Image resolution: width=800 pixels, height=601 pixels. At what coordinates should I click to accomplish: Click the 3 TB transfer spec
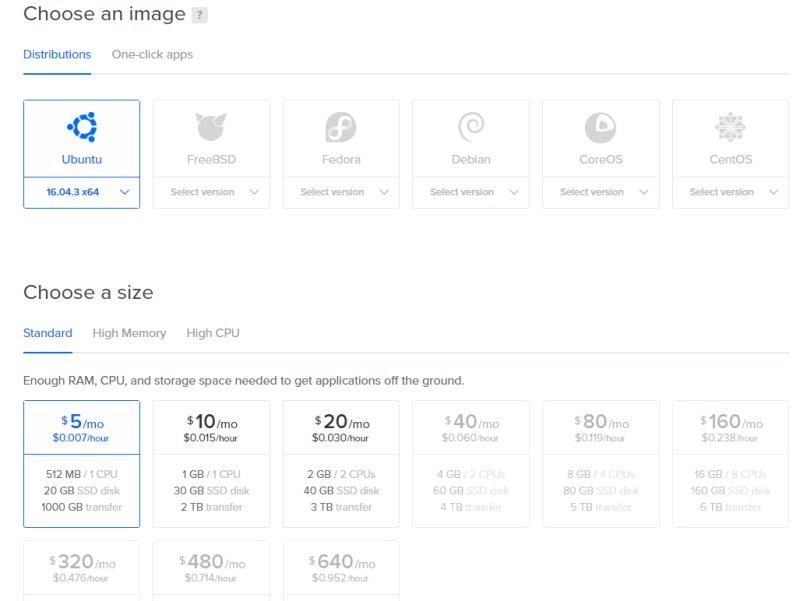[341, 507]
